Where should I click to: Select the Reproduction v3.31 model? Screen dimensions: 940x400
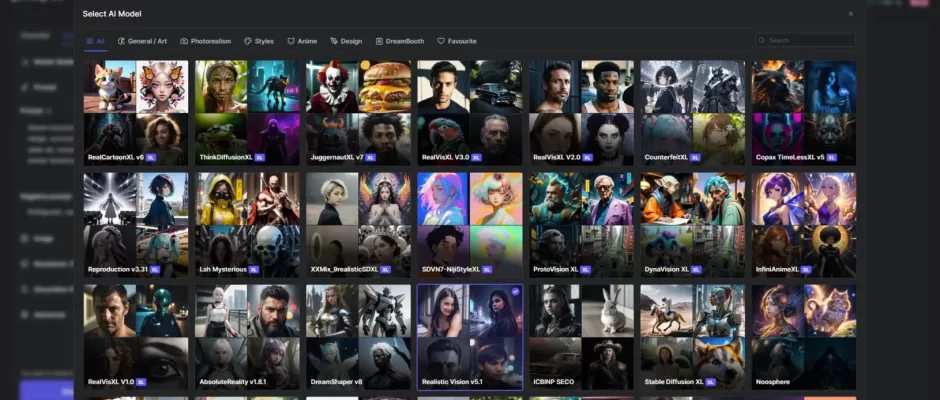[136, 225]
